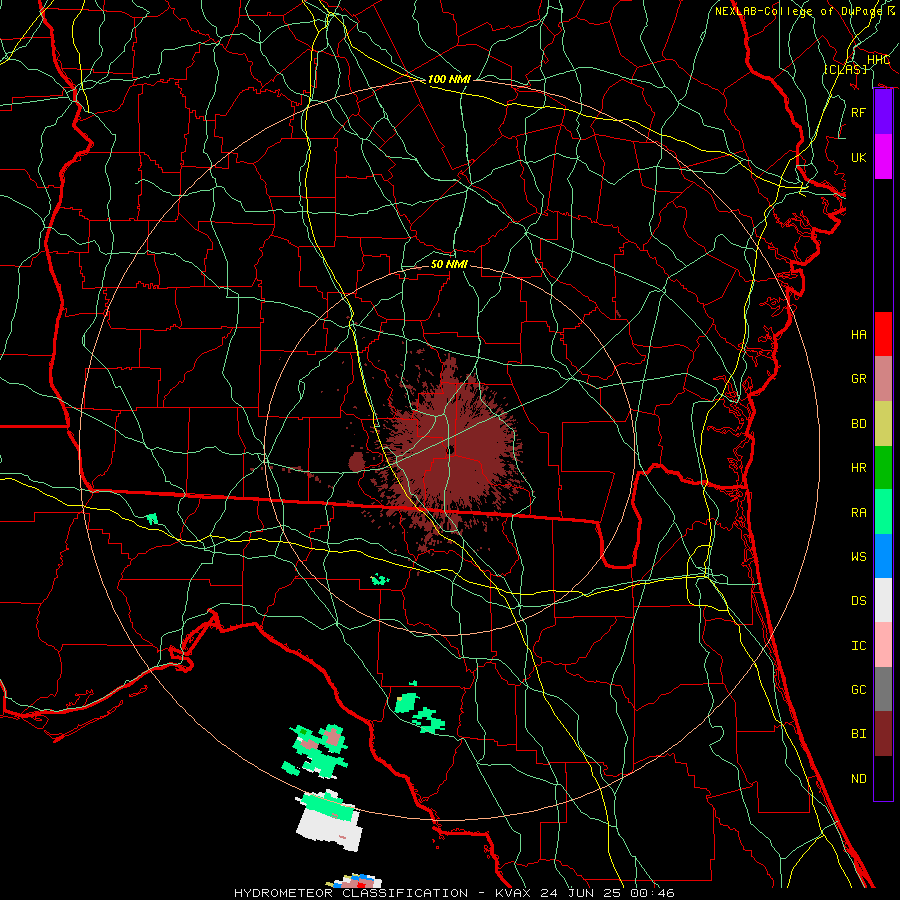
Task: Click the RF purple legend swatch
Action: pos(883,112)
